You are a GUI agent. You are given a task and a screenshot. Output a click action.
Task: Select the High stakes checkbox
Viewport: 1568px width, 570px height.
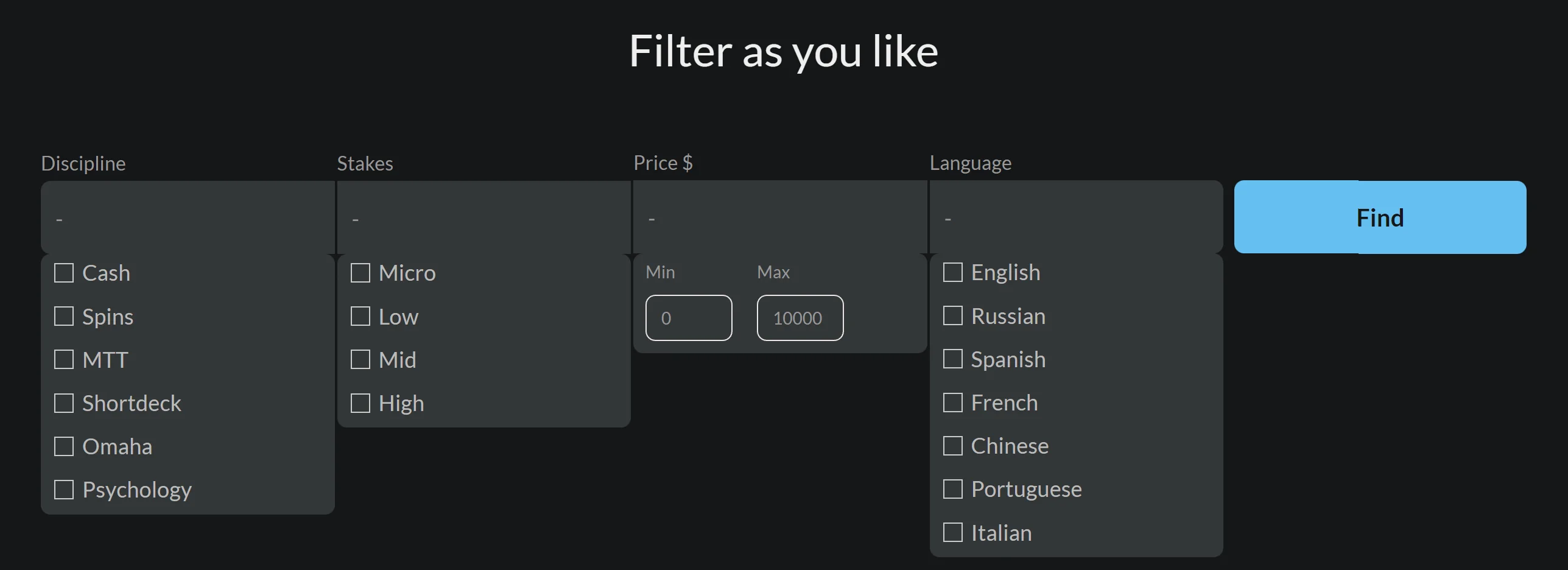pos(360,403)
